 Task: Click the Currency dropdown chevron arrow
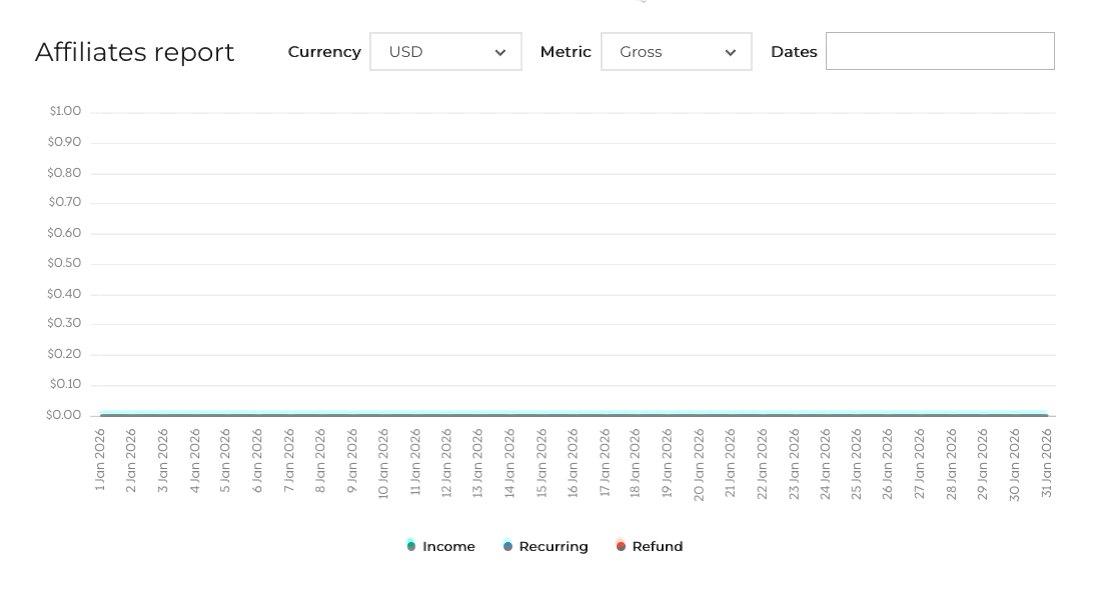click(500, 53)
